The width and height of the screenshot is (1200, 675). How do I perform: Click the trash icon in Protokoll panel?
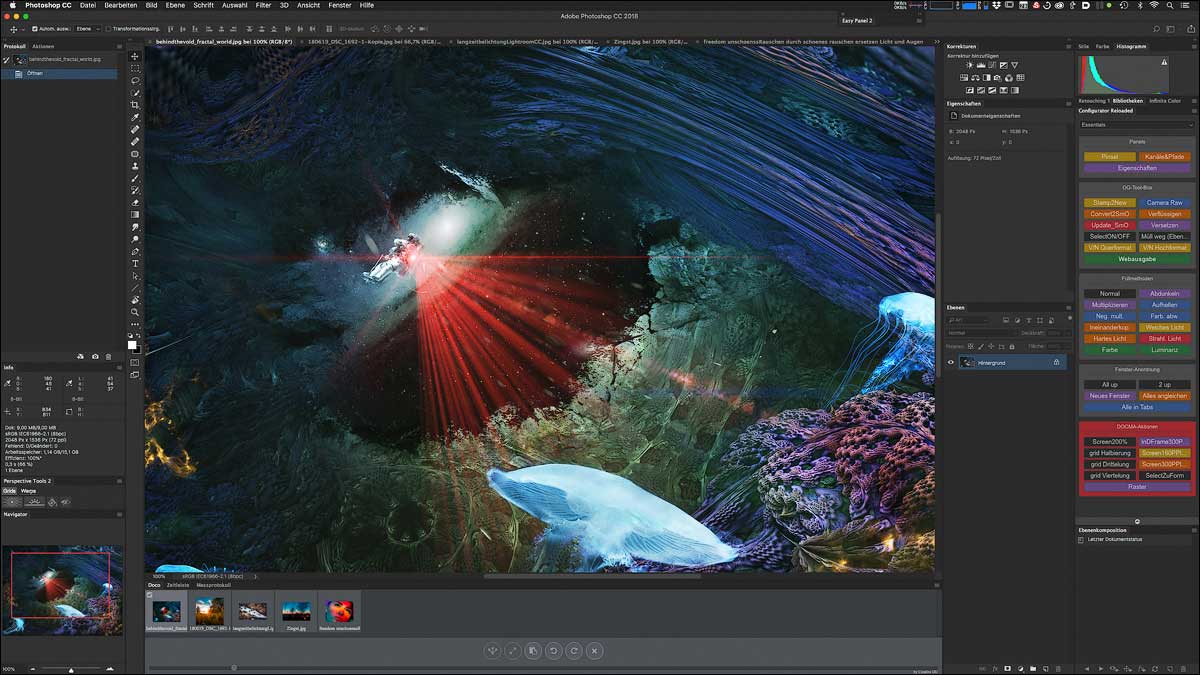[x=109, y=356]
